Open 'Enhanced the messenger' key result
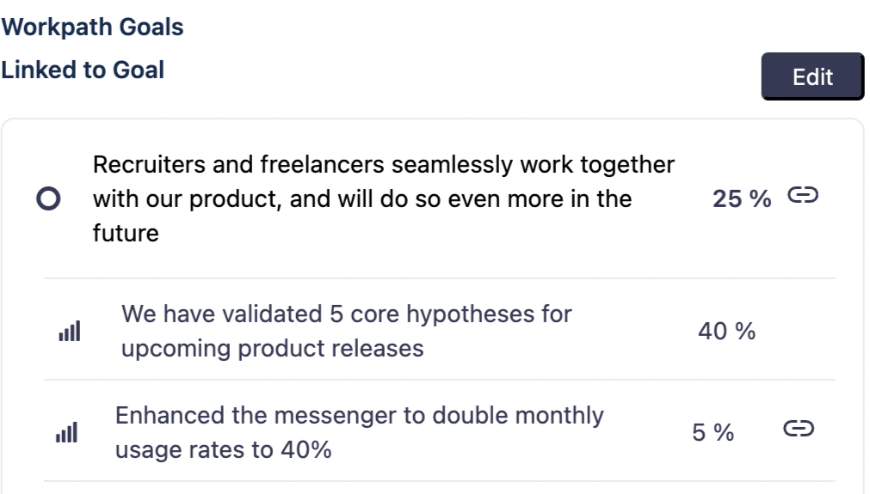This screenshot has width=870, height=494. click(359, 415)
